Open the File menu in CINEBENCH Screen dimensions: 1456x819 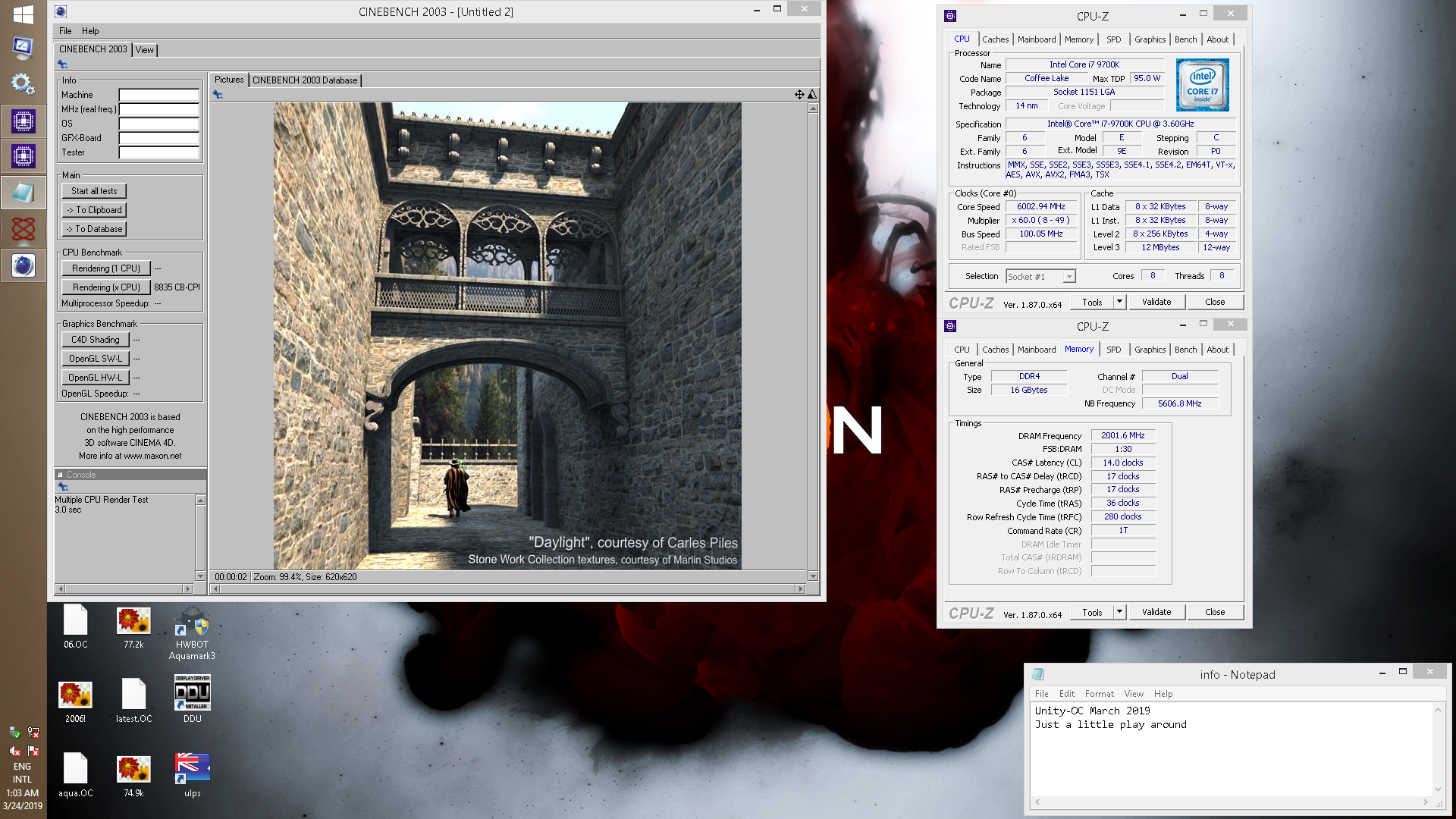pos(65,31)
